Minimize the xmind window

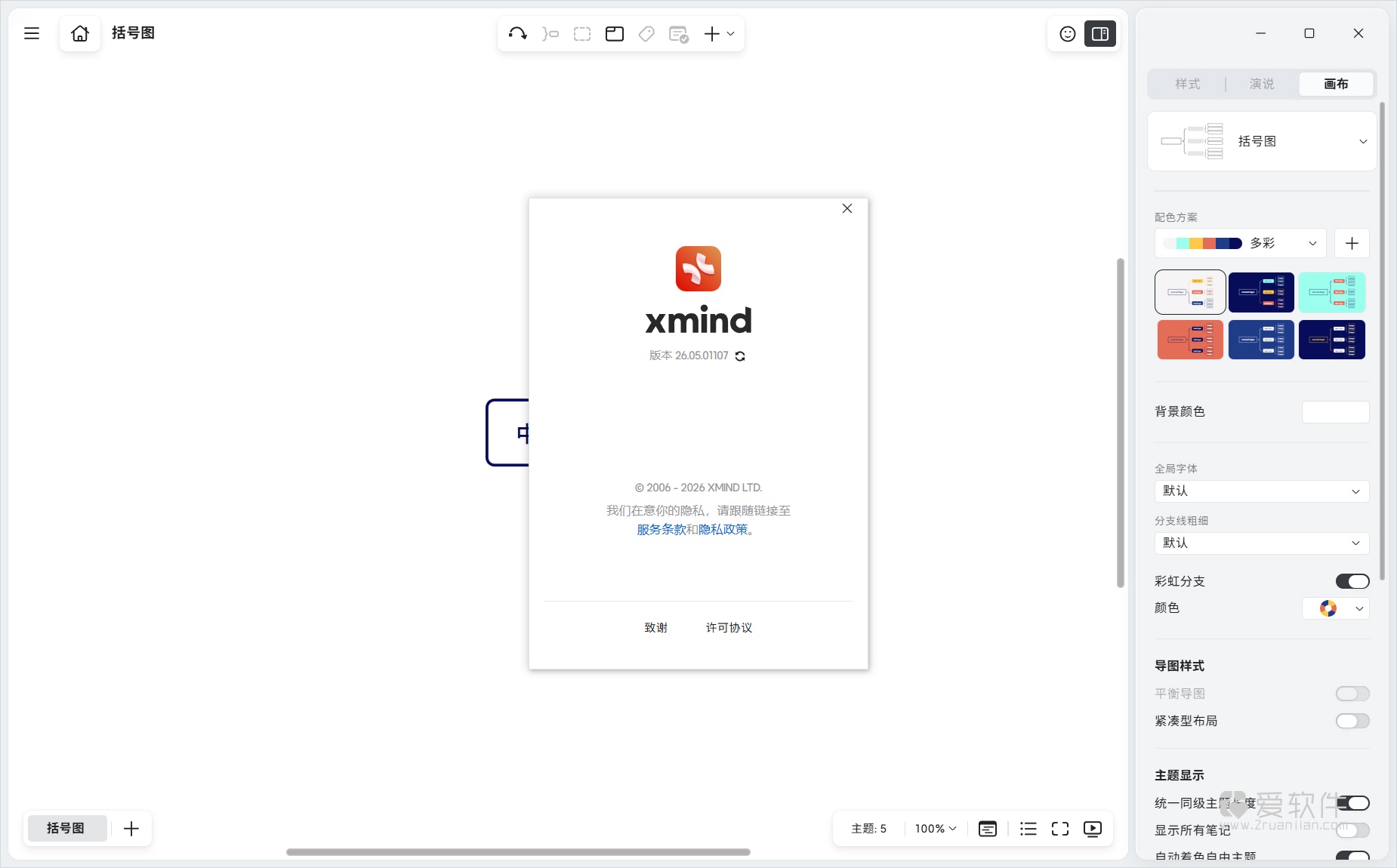point(1260,33)
